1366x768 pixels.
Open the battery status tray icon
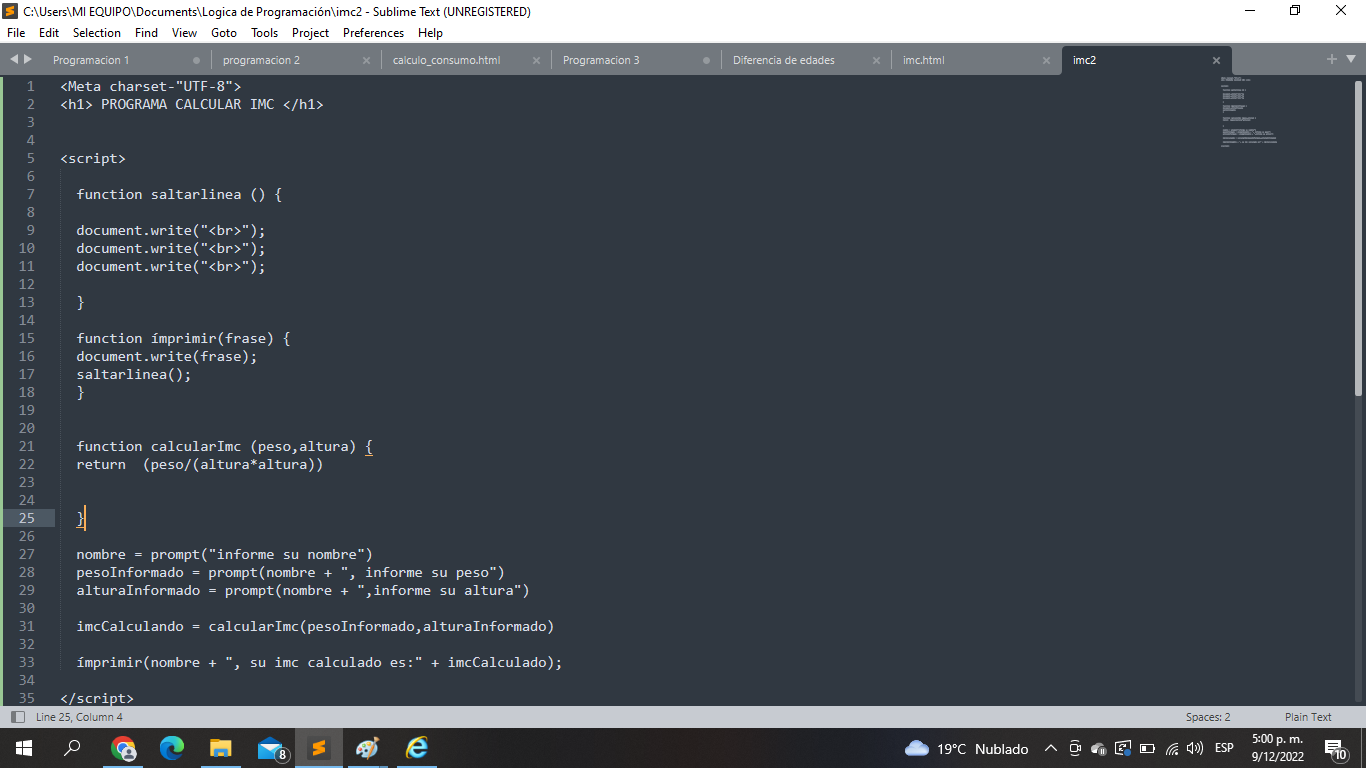tap(1147, 748)
